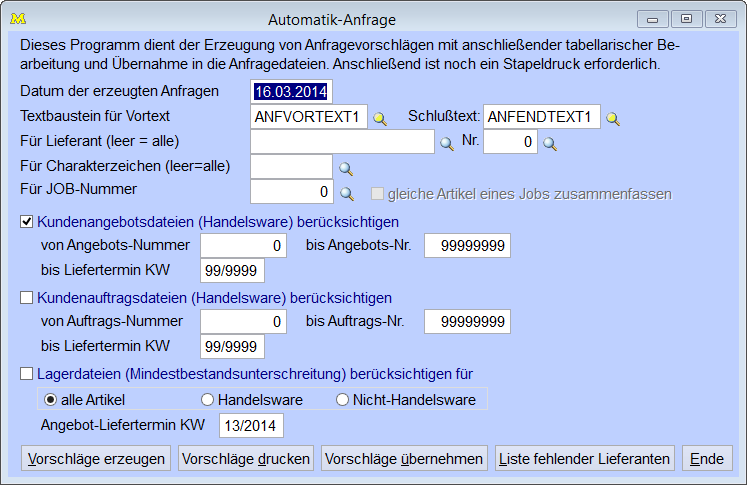The image size is (747, 485).
Task: Click the Angebot-Liefertermin KW field
Action: (252, 425)
